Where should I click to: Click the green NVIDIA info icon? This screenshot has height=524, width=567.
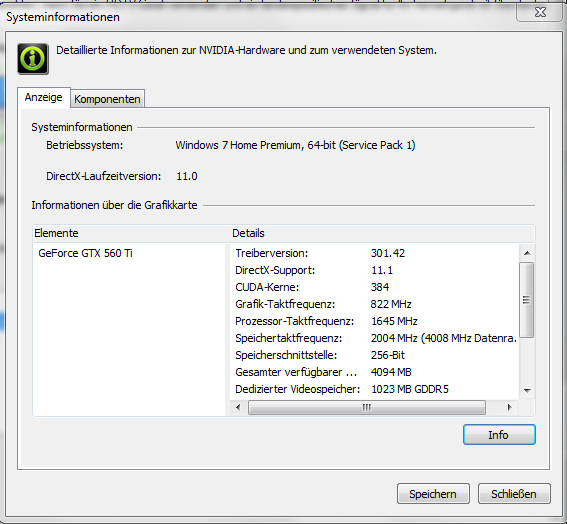point(33,59)
